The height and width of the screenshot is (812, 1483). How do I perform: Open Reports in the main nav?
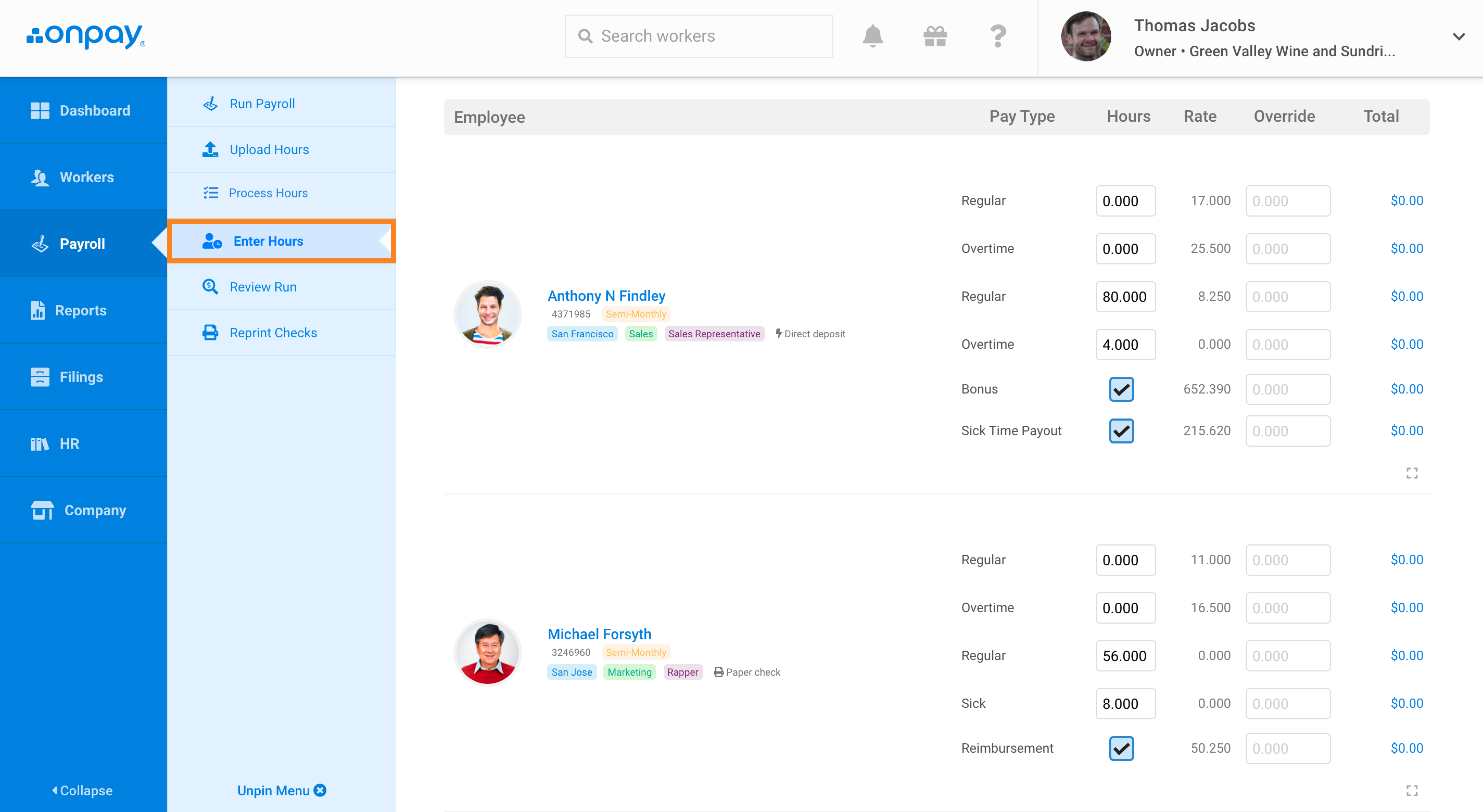coord(84,310)
